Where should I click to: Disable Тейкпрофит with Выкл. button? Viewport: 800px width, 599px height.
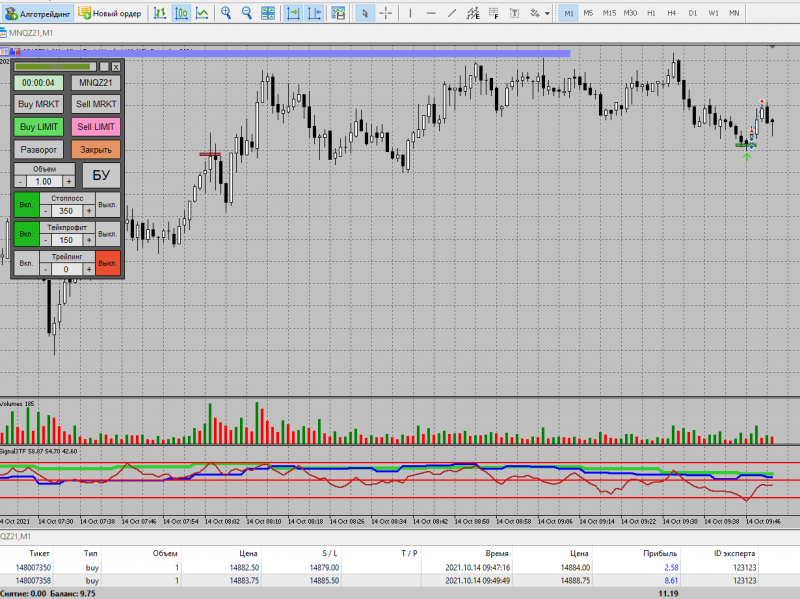(108, 234)
